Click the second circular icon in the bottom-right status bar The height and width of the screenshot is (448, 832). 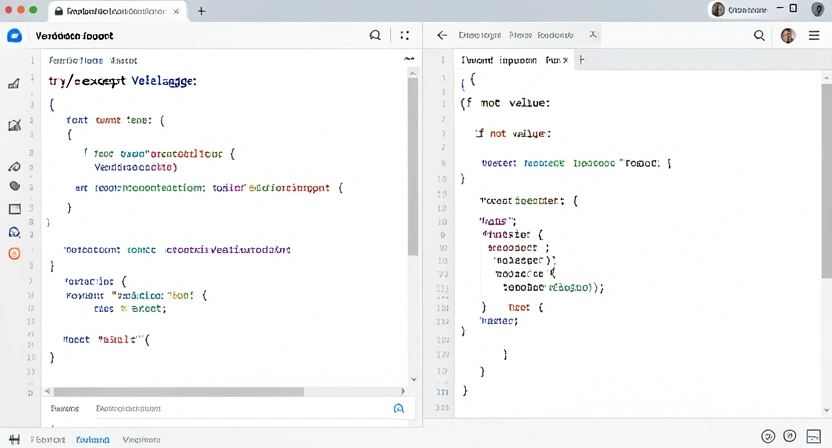(x=790, y=436)
